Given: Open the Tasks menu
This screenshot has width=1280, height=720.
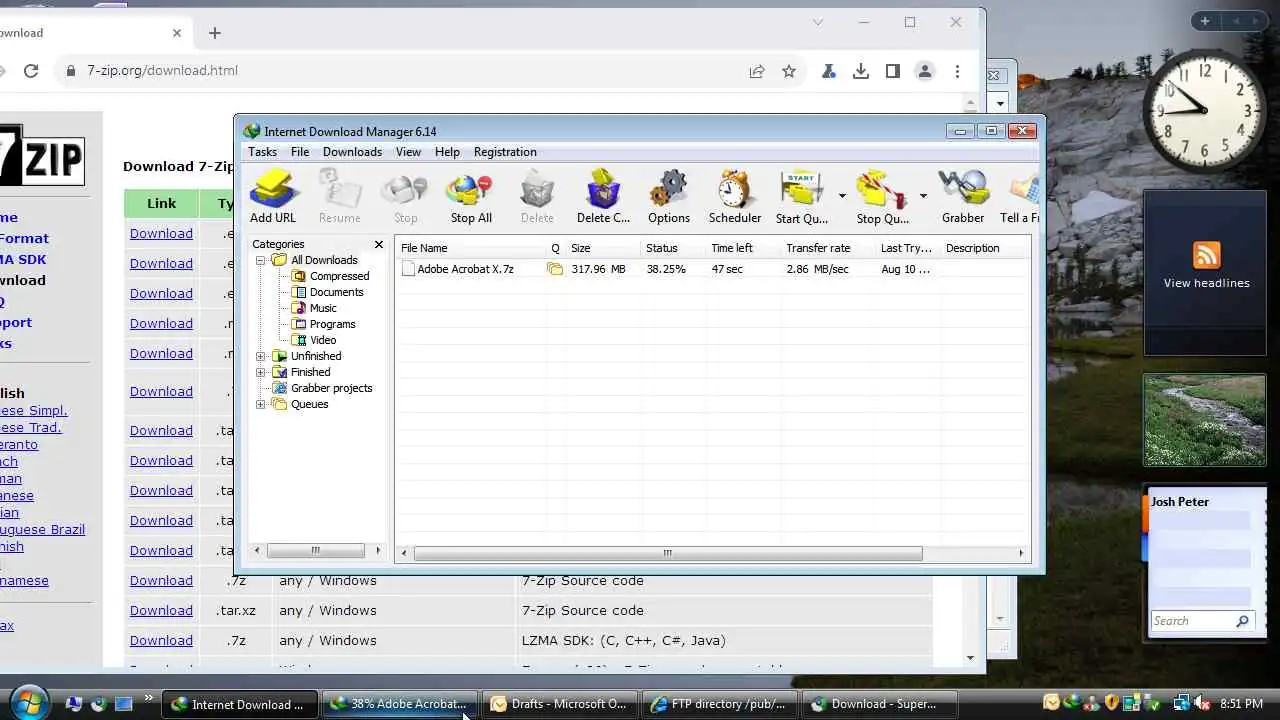Looking at the screenshot, I should pyautogui.click(x=262, y=152).
